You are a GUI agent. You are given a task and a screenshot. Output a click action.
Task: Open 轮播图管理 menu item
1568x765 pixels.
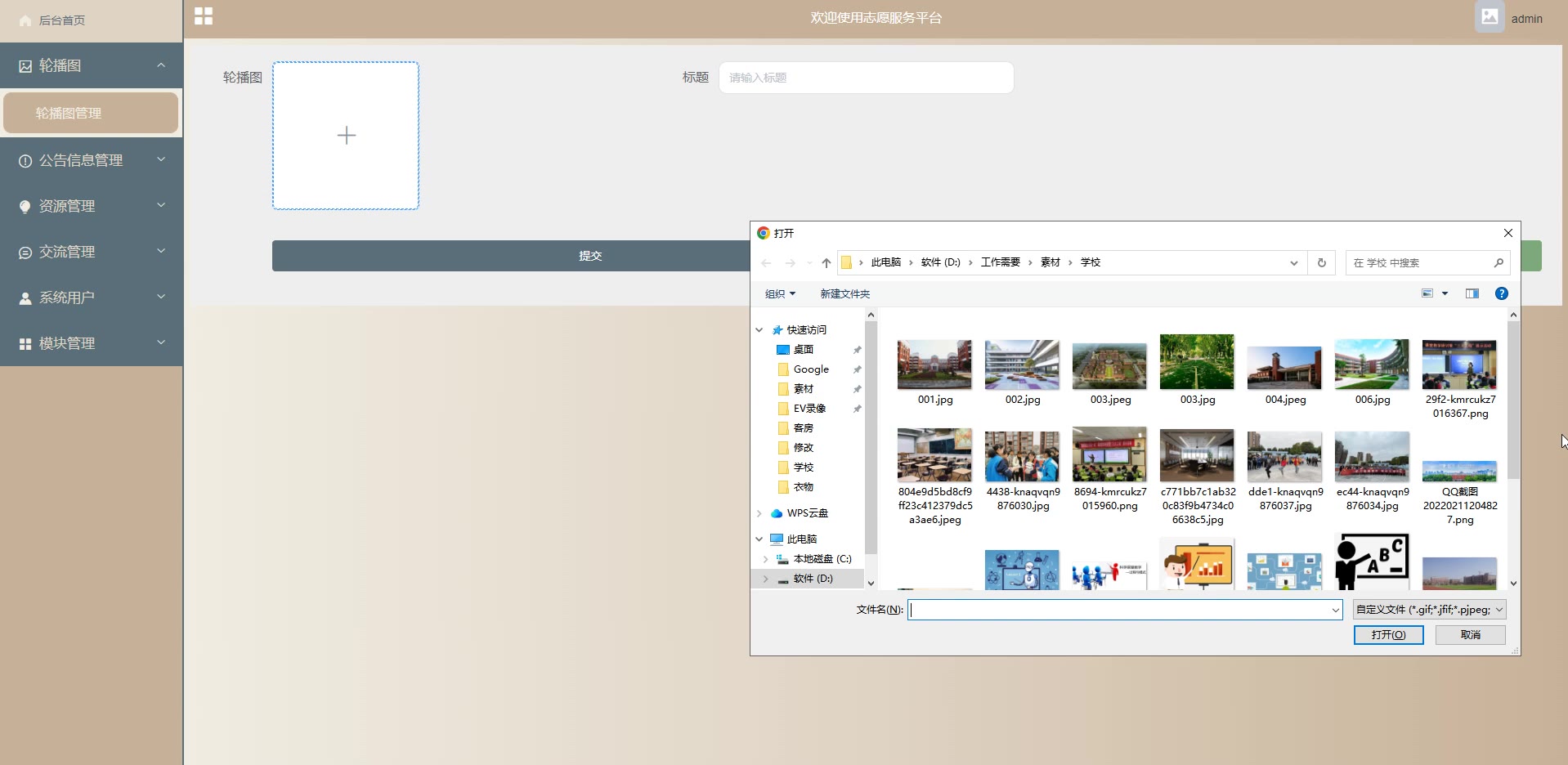pos(91,113)
